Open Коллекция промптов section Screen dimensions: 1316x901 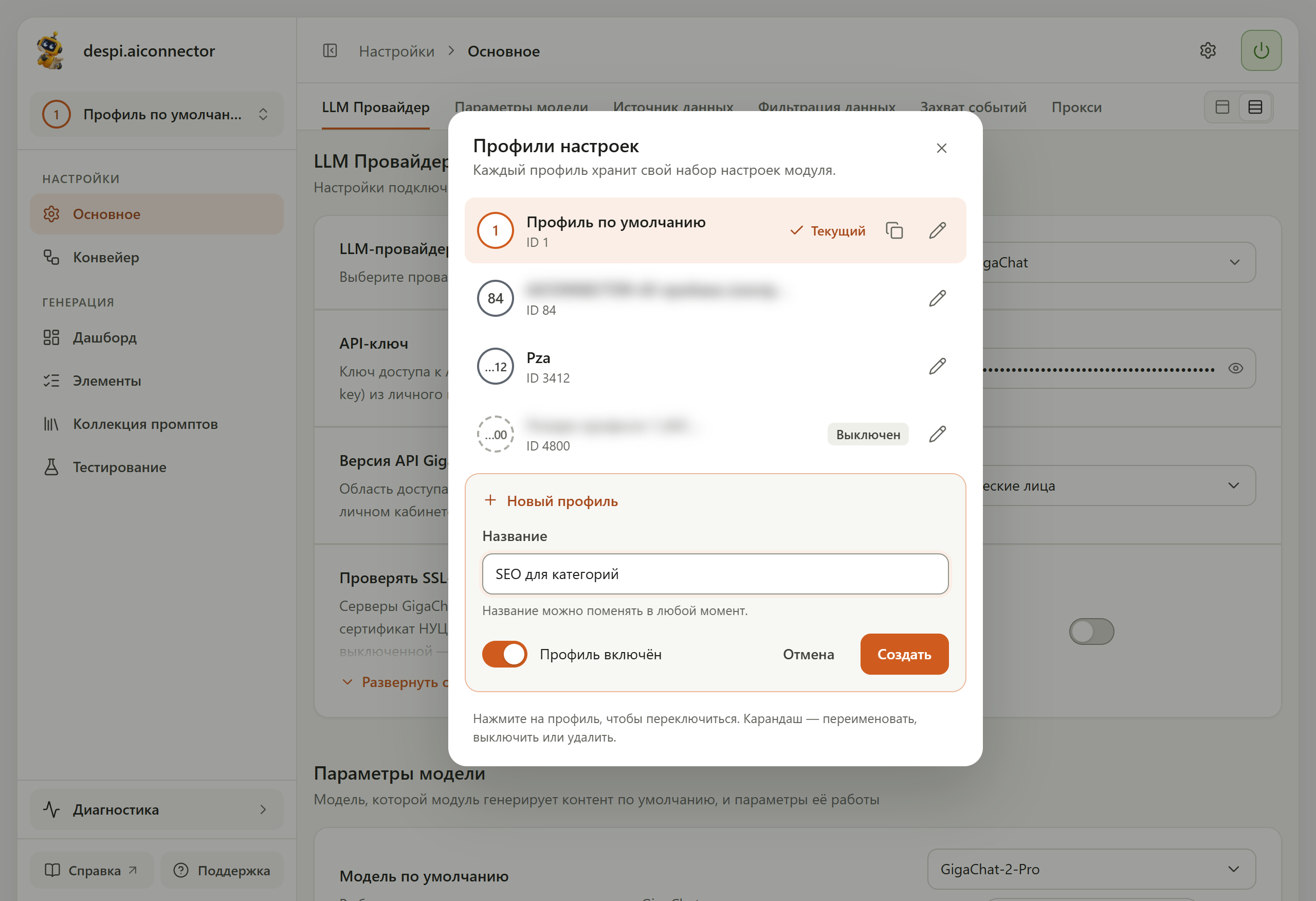click(x=157, y=424)
